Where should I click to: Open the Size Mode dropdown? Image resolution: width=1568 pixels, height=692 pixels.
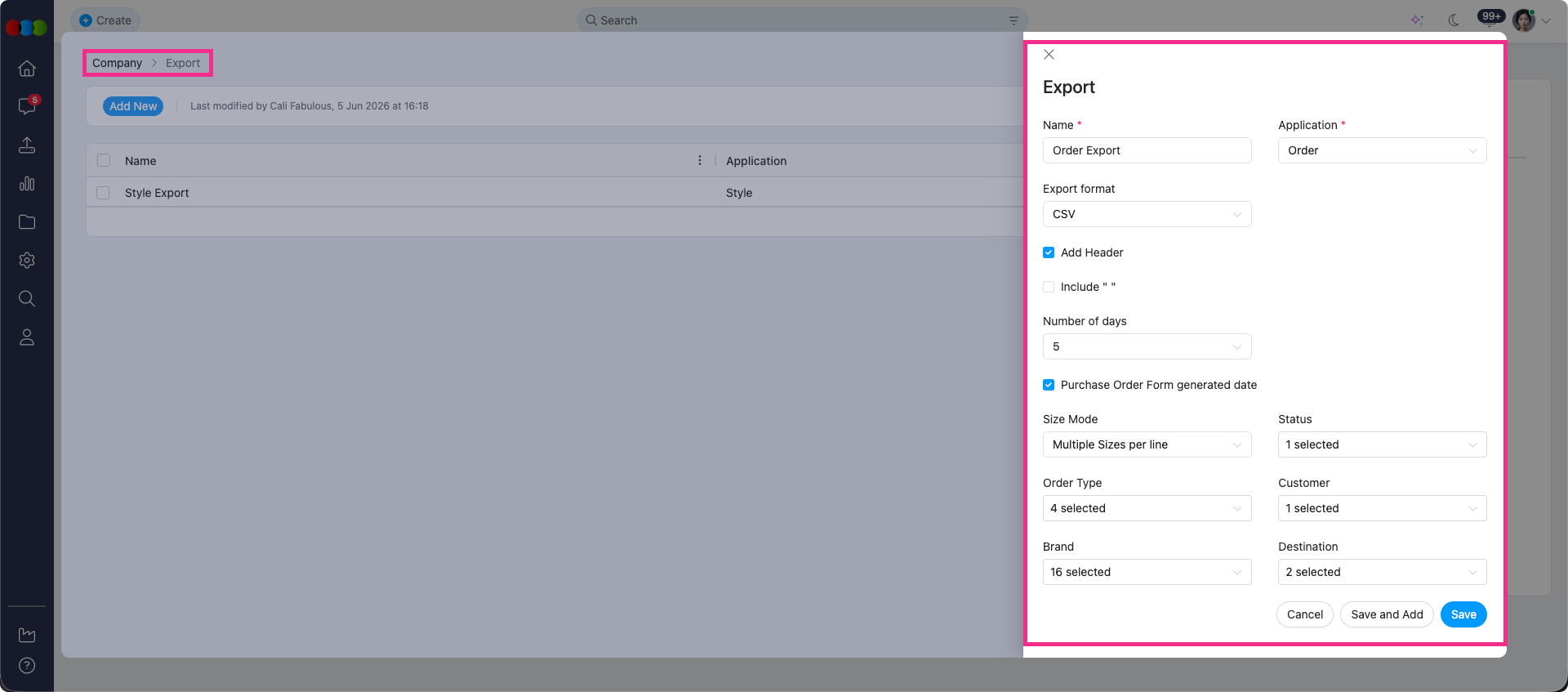(1147, 444)
